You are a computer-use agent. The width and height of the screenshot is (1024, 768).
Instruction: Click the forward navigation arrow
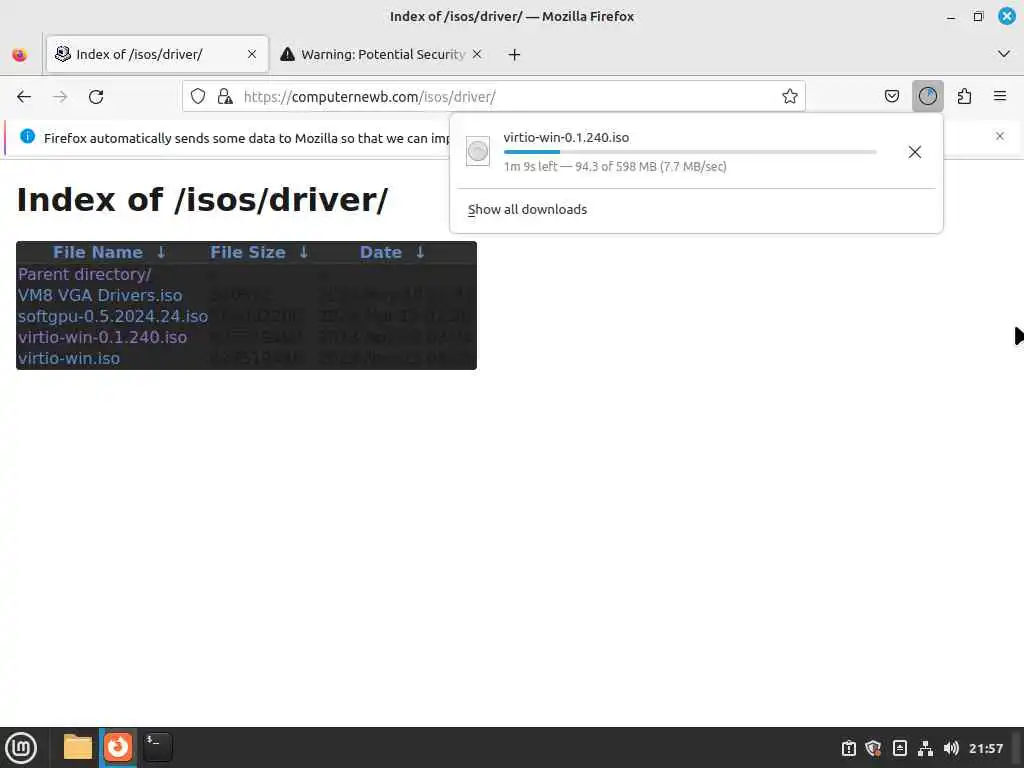60,97
